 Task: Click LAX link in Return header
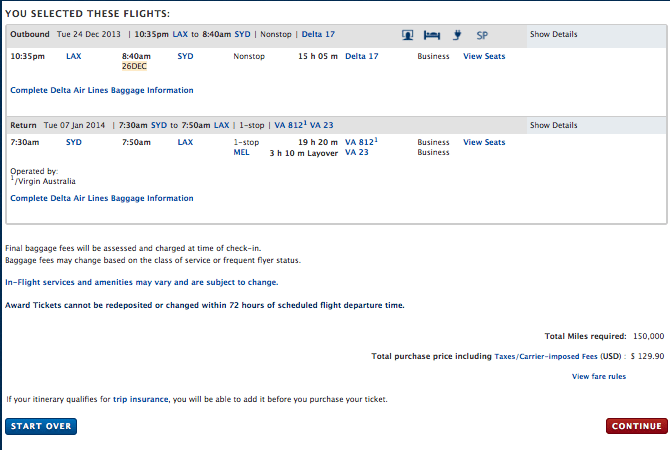[x=221, y=125]
